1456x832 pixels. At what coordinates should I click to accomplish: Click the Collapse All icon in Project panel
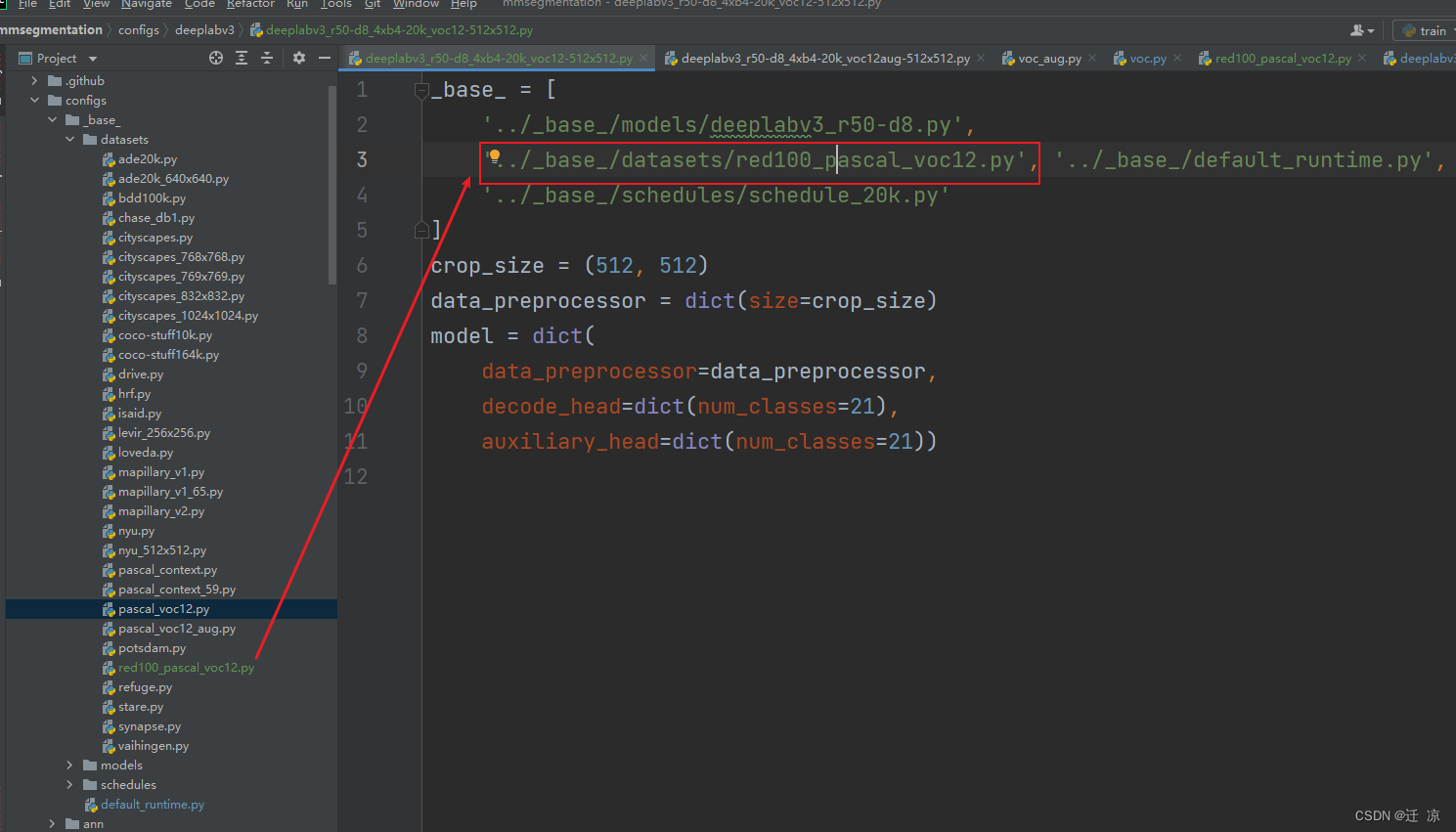tap(267, 59)
